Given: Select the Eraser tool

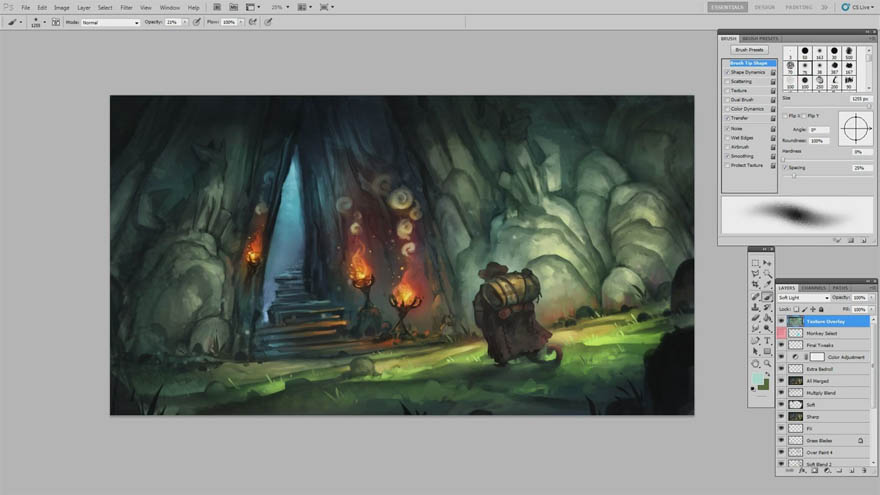Looking at the screenshot, I should click(x=755, y=319).
